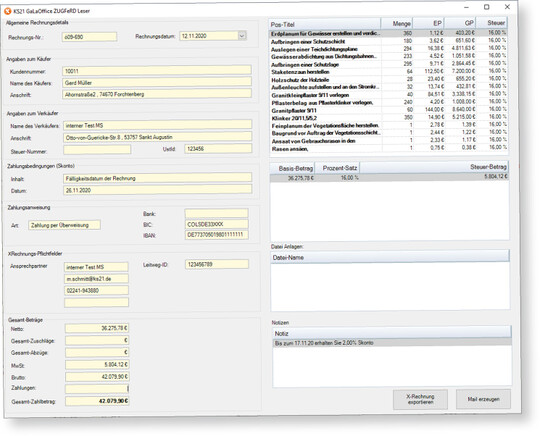Click the Brutto amount field
The height and width of the screenshot is (436, 540).
(97, 377)
